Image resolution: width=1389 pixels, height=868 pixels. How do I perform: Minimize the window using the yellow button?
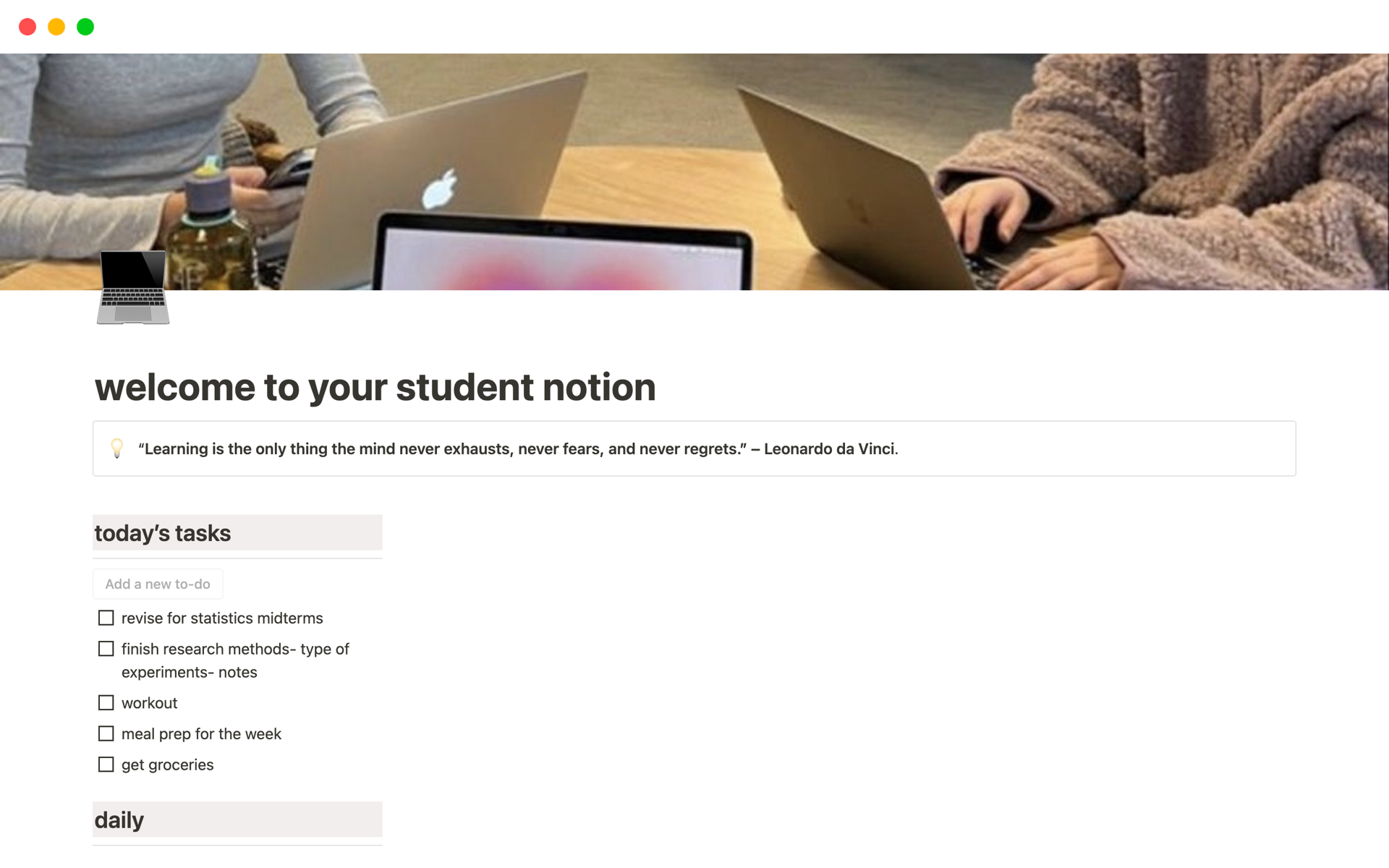click(56, 27)
